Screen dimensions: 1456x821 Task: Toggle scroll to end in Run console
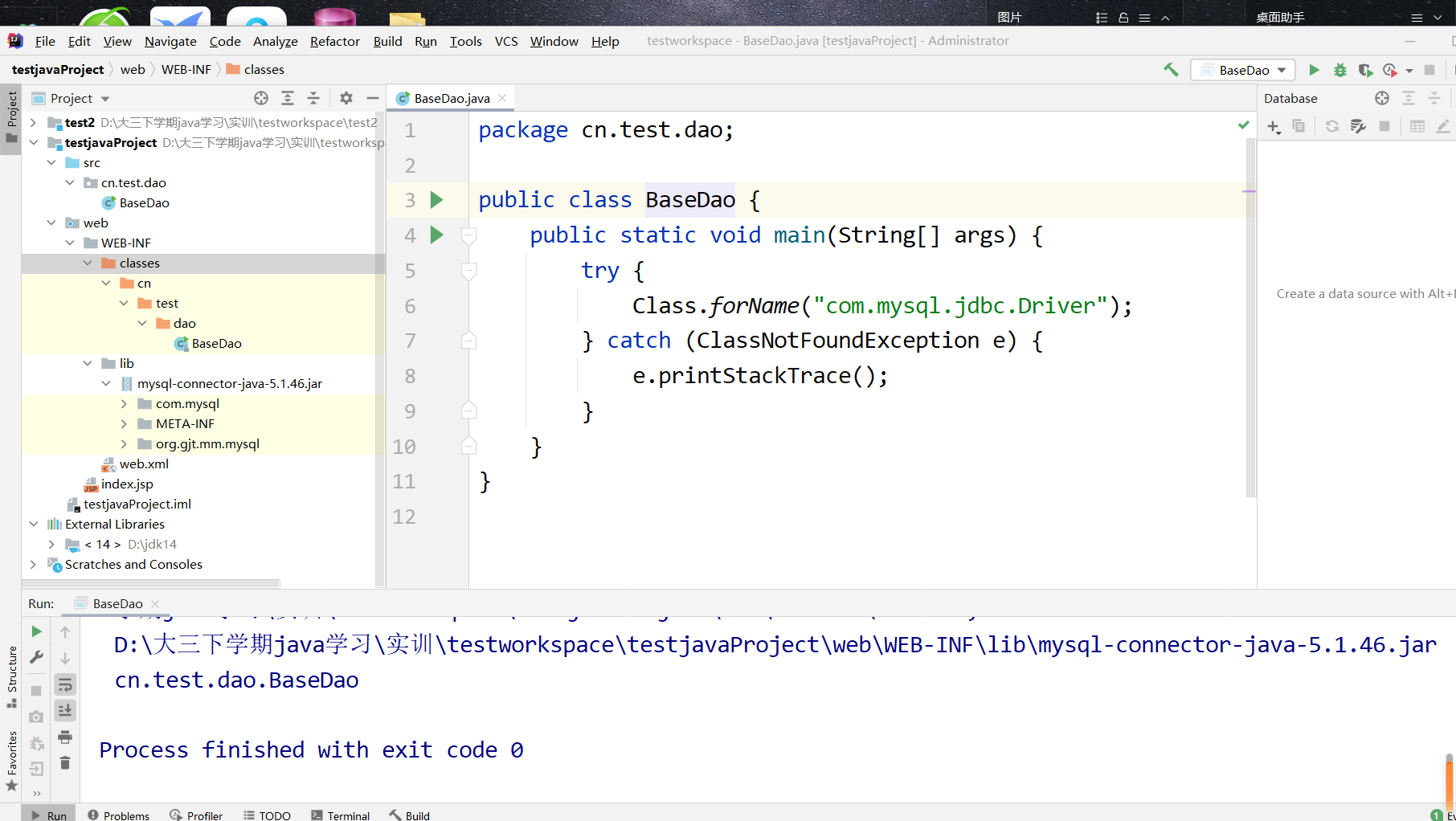click(65, 710)
